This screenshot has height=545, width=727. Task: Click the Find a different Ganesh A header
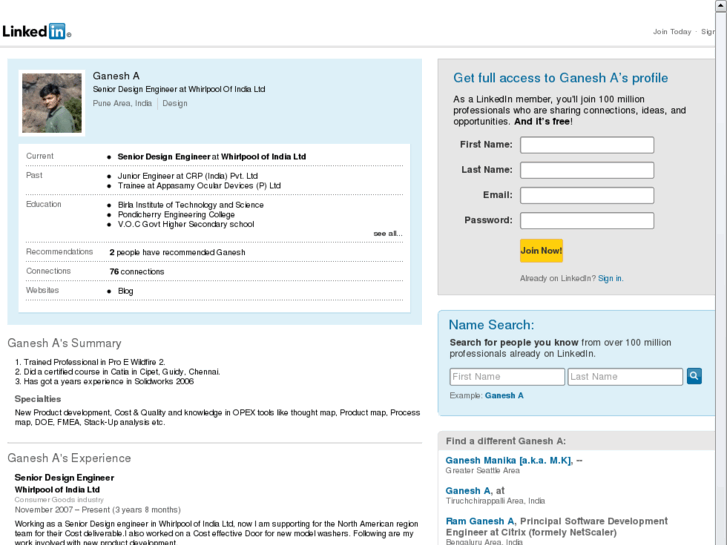[x=506, y=441]
